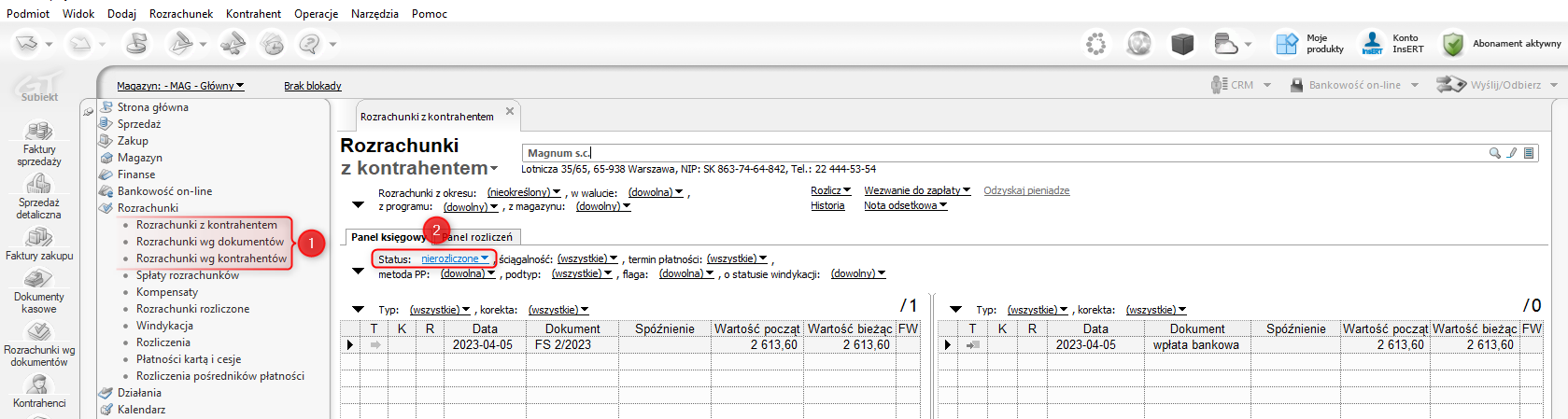The width and height of the screenshot is (1568, 419).
Task: Open the Rozlicz dropdown
Action: pos(830,190)
